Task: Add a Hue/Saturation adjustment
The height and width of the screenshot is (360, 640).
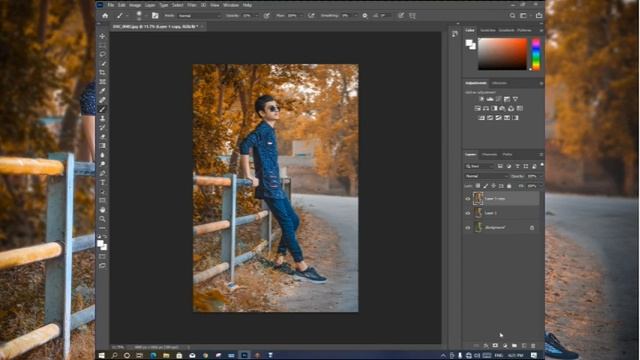Action: (477, 109)
